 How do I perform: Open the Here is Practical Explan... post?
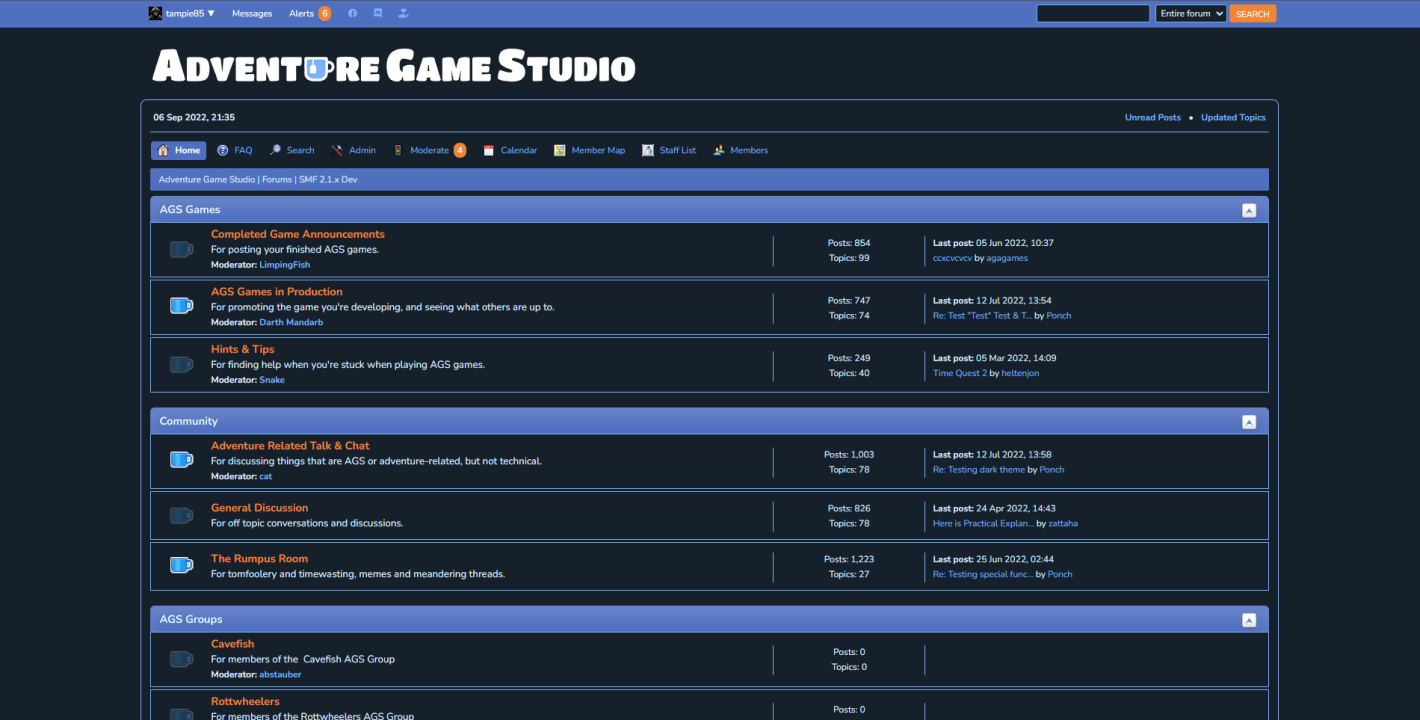pyautogui.click(x=984, y=523)
